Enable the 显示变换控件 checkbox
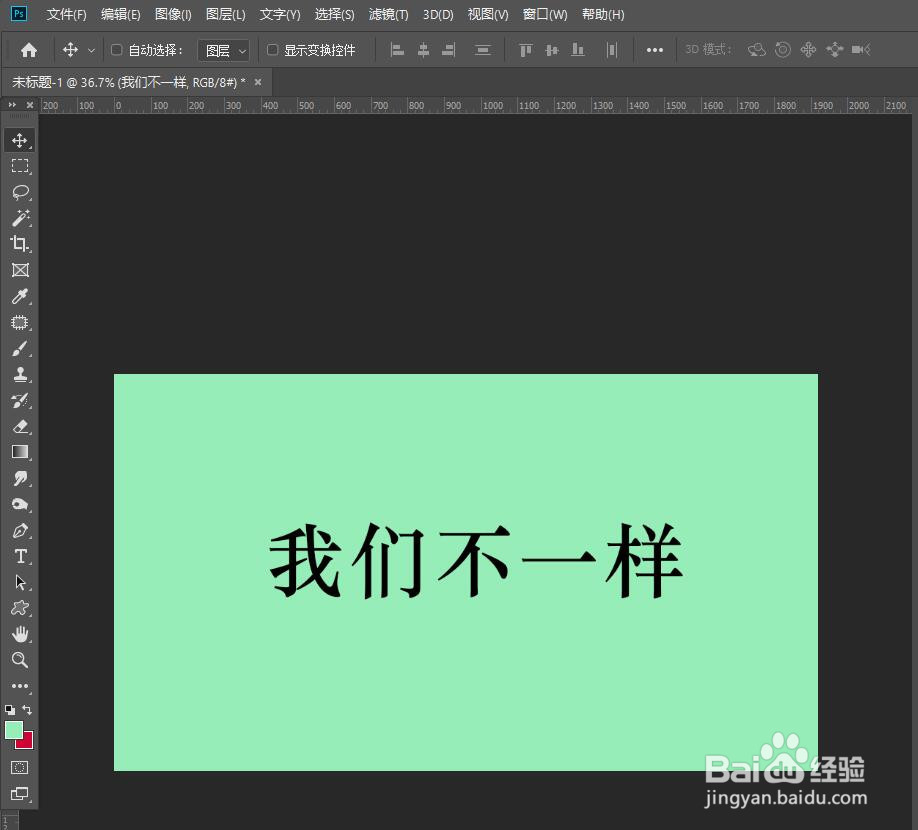 click(272, 49)
